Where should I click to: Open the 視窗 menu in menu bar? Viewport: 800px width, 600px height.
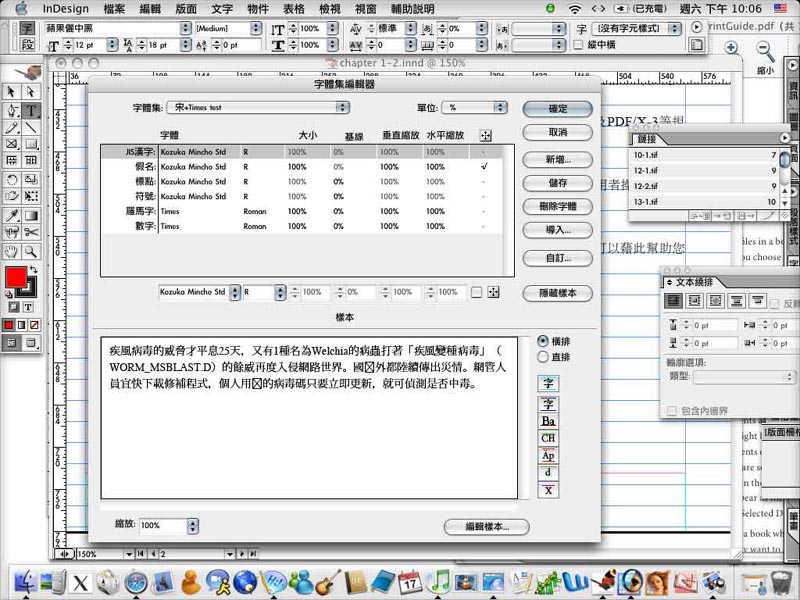coord(366,9)
